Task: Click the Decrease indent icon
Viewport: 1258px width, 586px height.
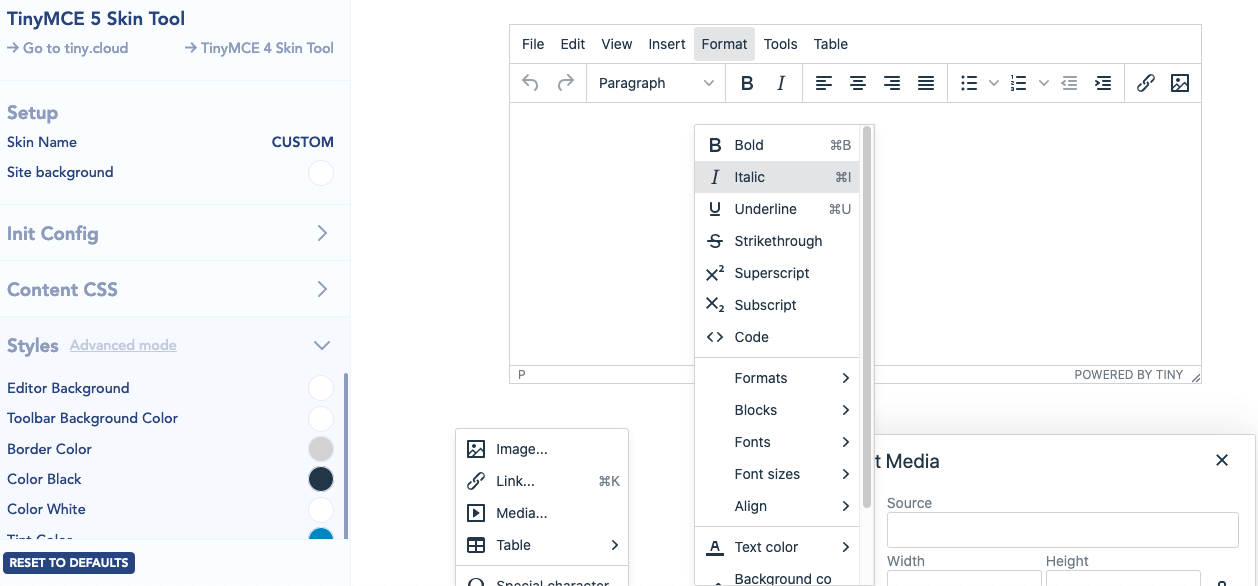Action: (1069, 83)
